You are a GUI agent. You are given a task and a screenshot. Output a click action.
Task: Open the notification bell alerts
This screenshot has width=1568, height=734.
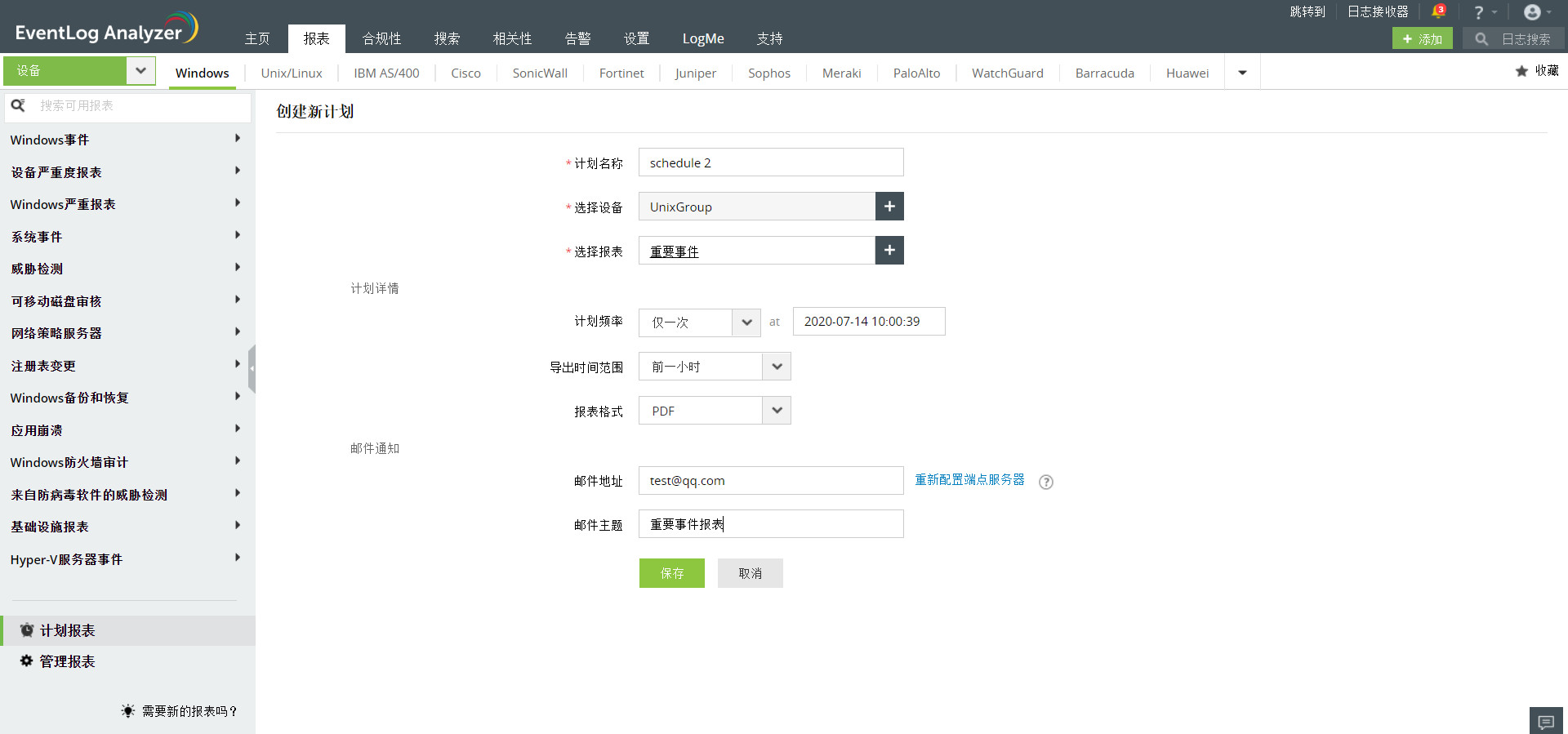pos(1438,11)
